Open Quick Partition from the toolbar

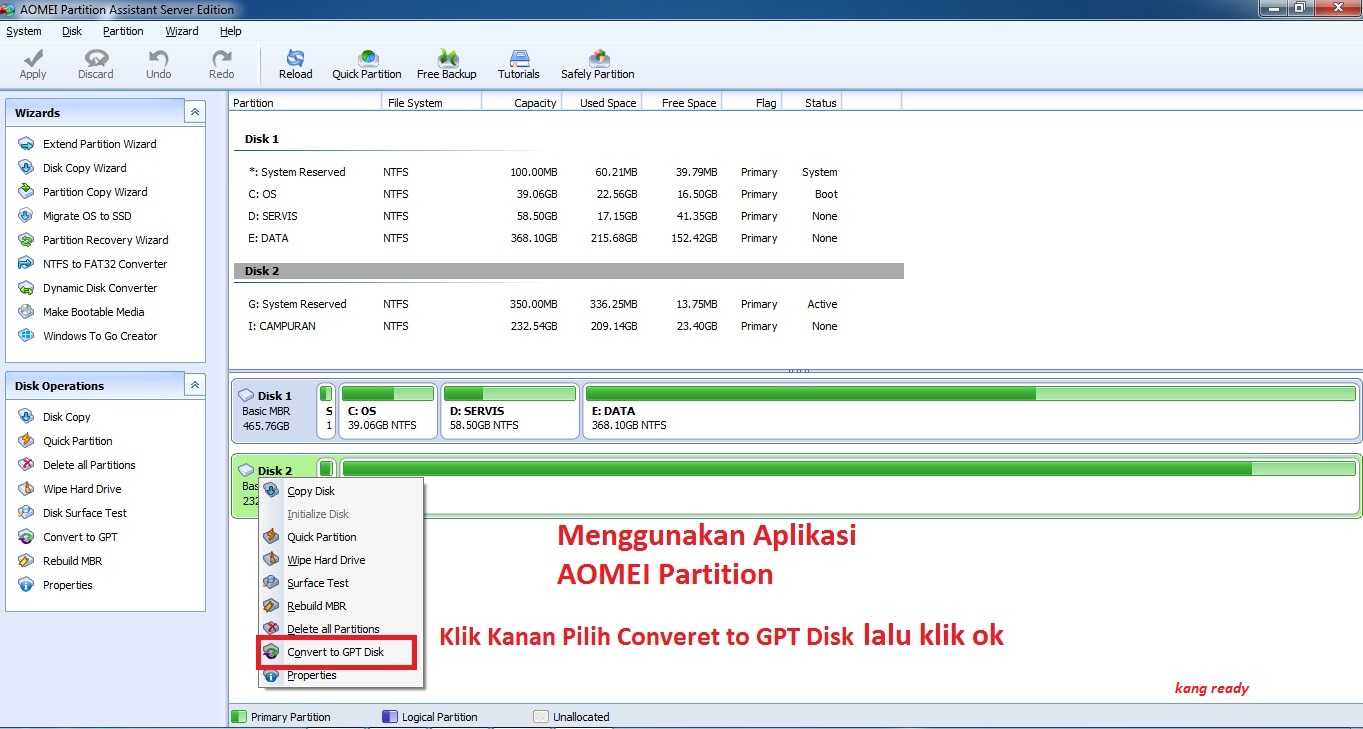367,64
